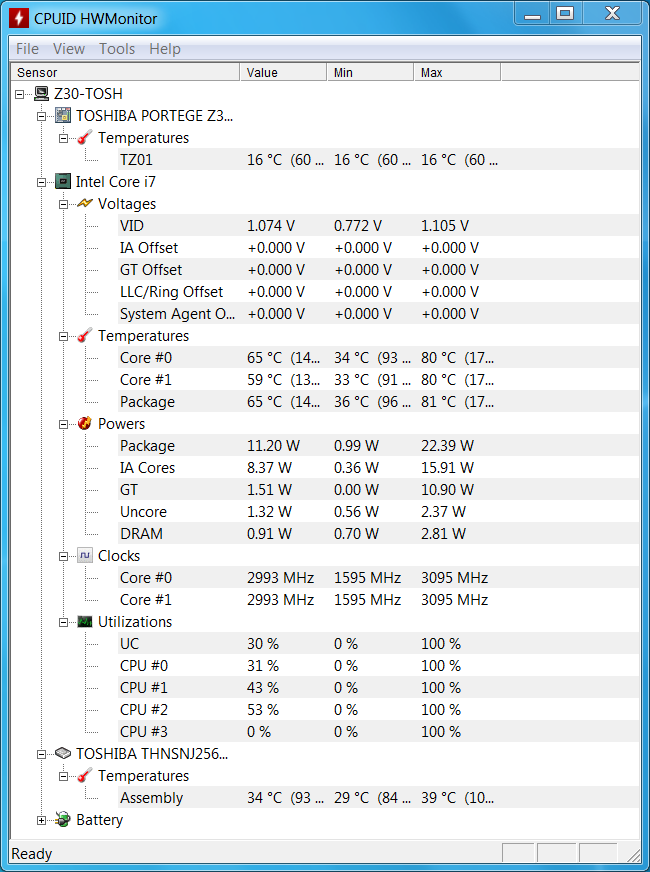Collapse the Utilizations section

(x=63, y=622)
